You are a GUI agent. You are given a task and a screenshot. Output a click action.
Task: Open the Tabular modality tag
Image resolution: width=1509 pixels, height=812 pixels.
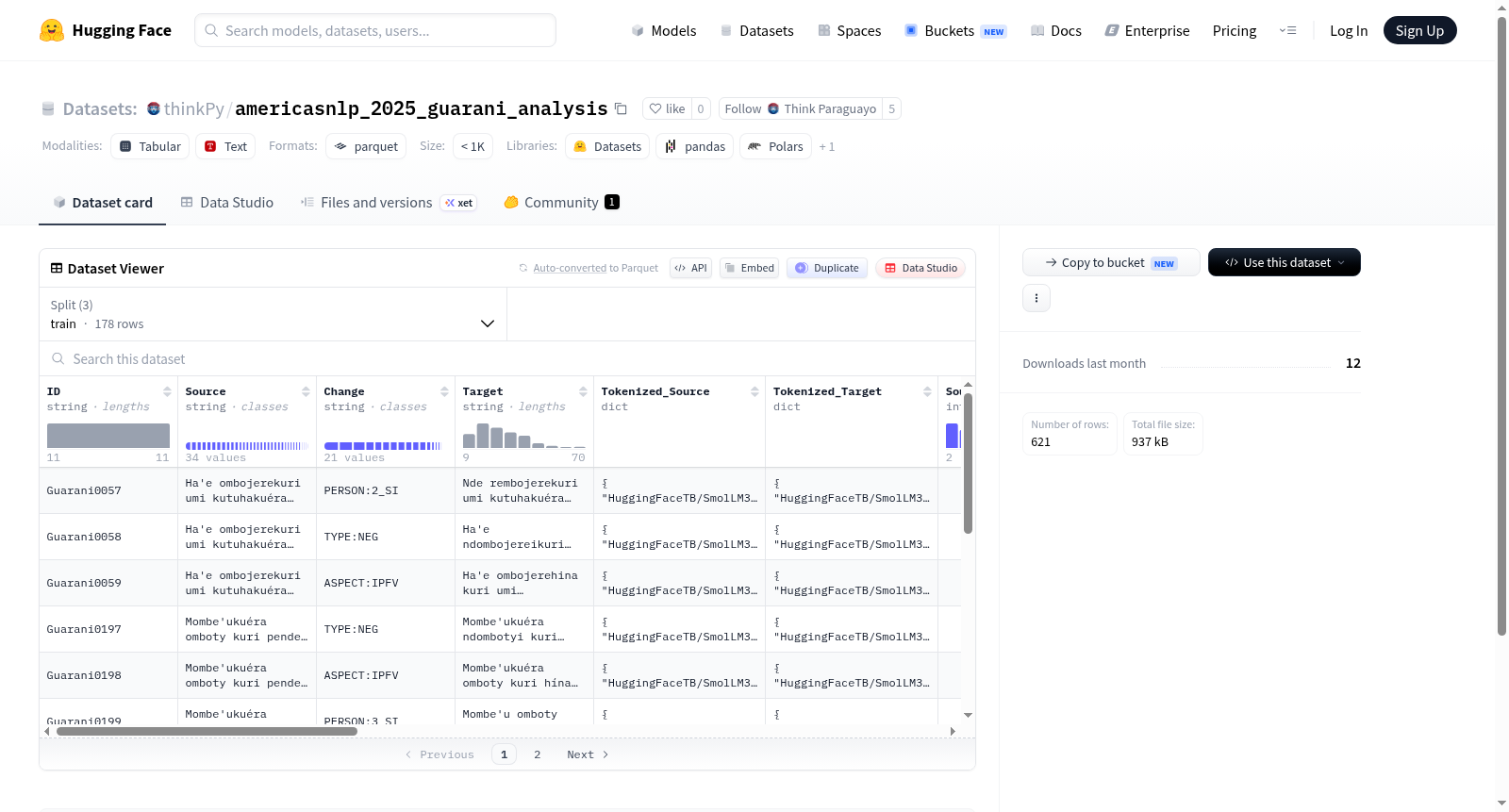(x=150, y=146)
